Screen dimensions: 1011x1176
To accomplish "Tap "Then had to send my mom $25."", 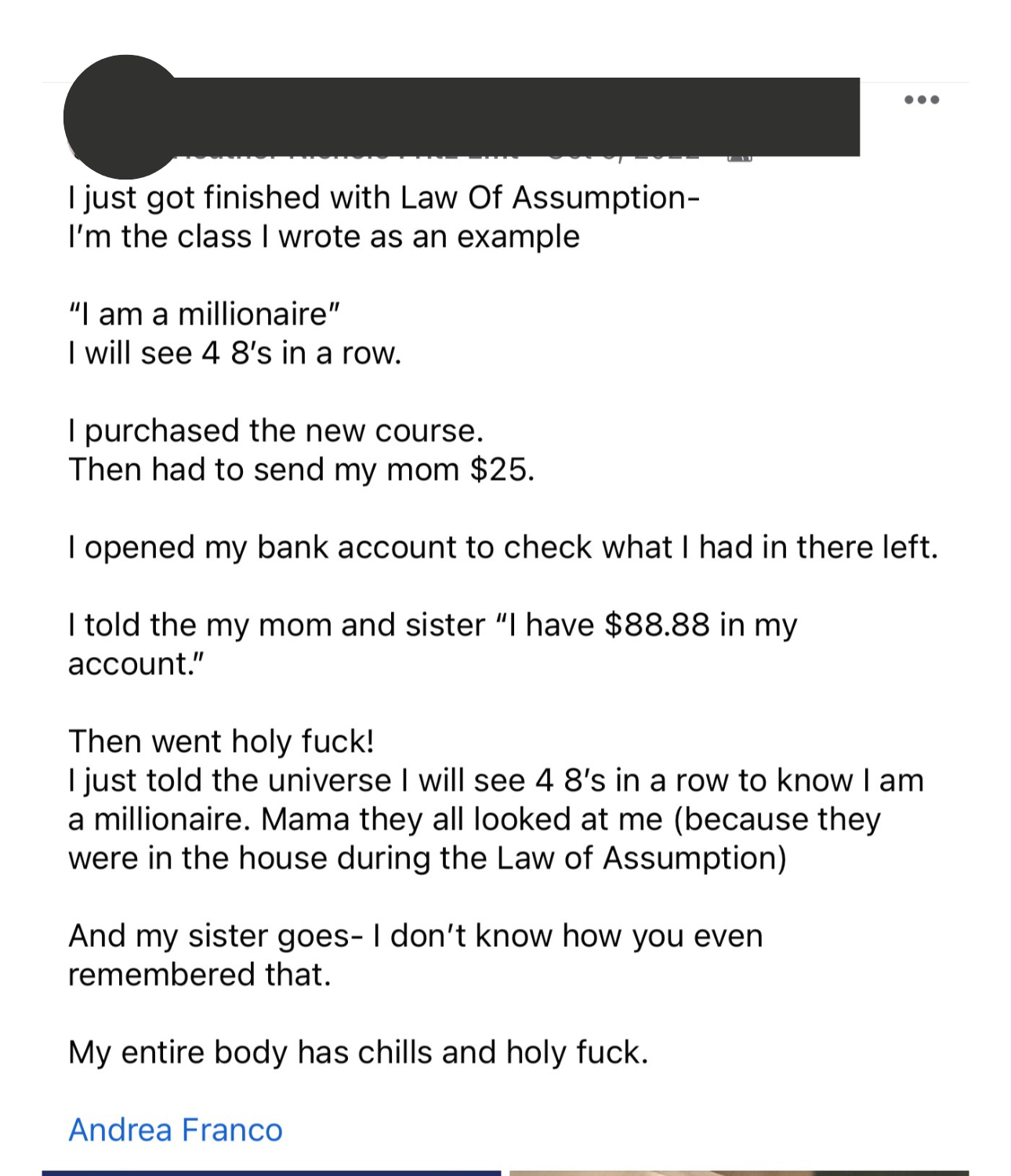I will click(302, 470).
